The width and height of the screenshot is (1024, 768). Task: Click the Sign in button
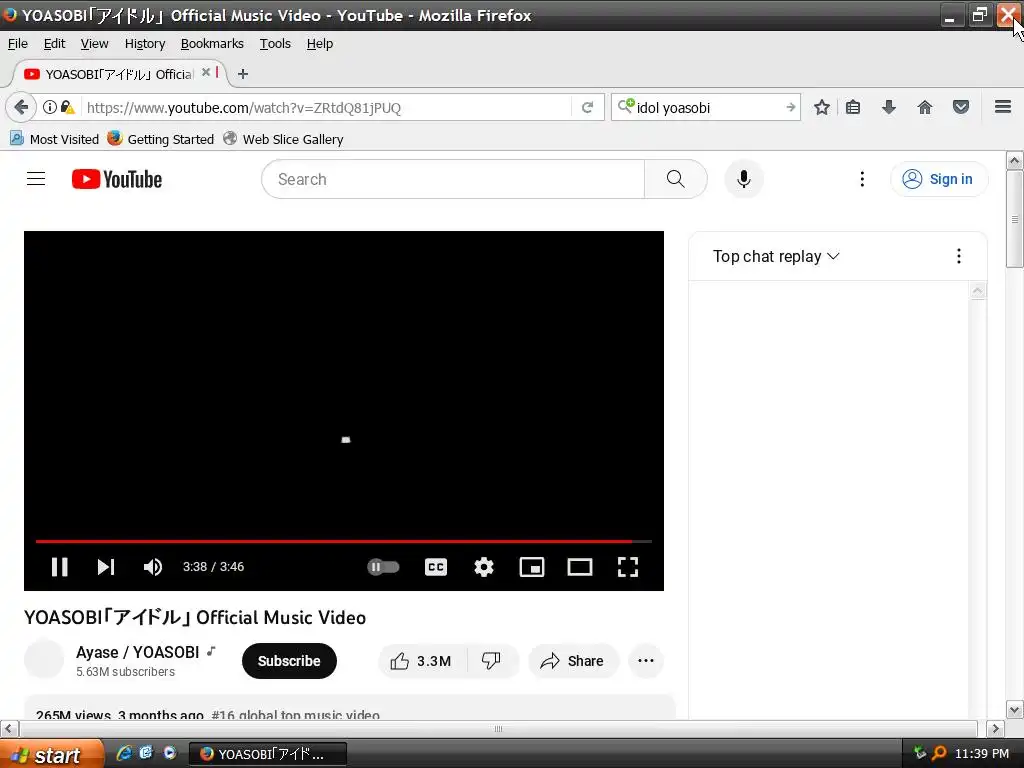click(938, 179)
